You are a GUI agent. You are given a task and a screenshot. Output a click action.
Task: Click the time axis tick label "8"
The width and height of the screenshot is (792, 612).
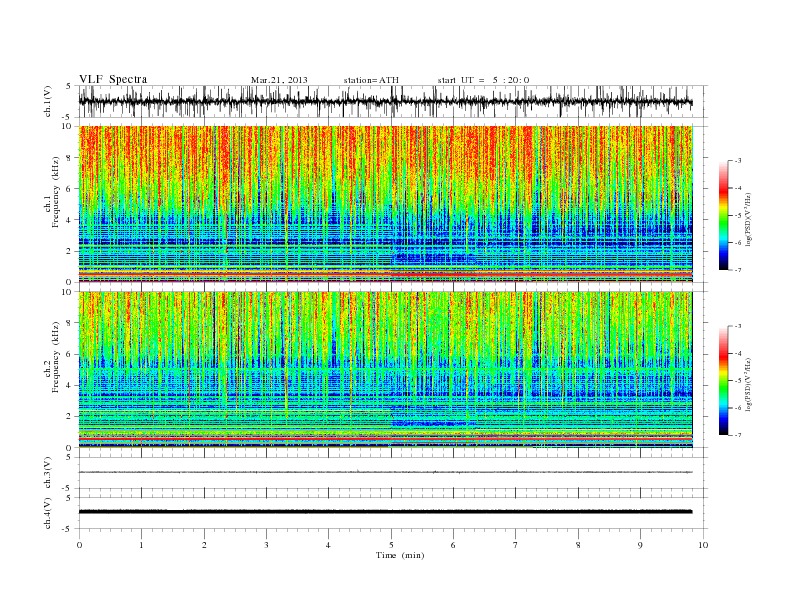[x=578, y=545]
